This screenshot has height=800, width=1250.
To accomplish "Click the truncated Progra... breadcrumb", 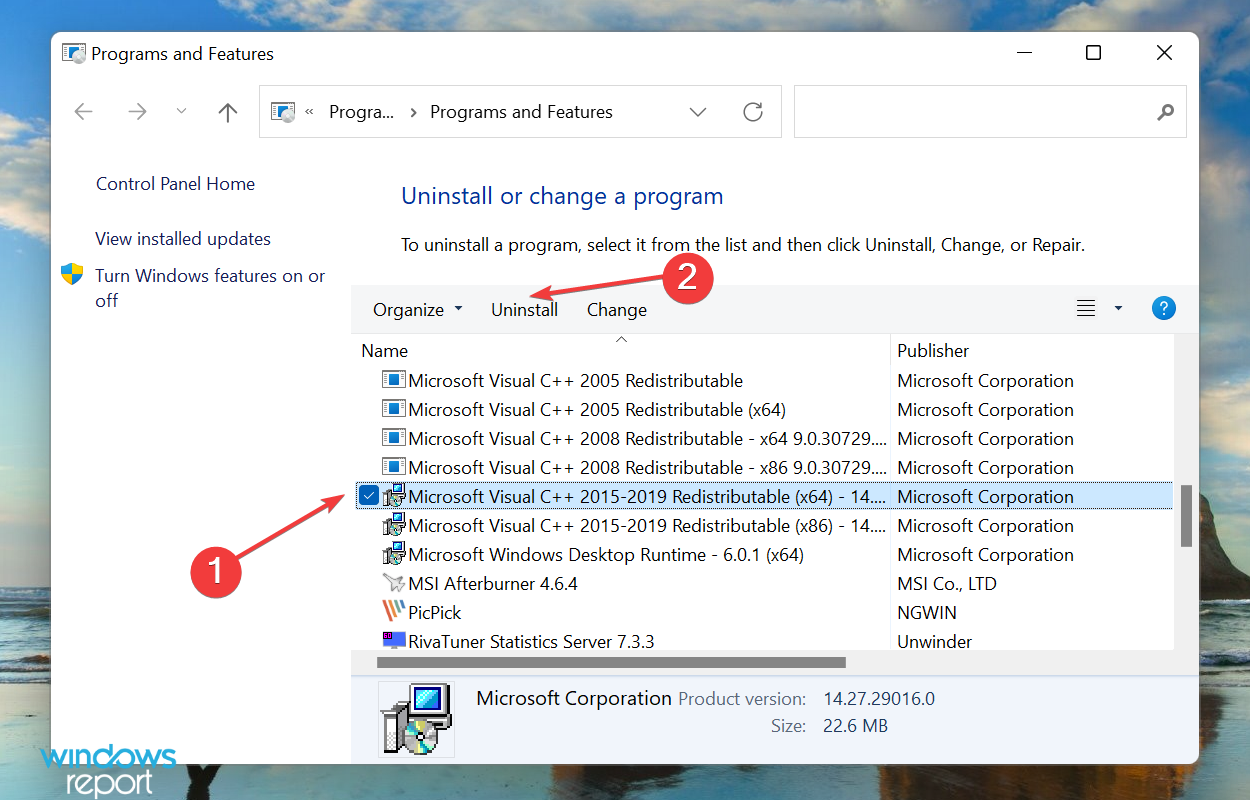I will (362, 112).
